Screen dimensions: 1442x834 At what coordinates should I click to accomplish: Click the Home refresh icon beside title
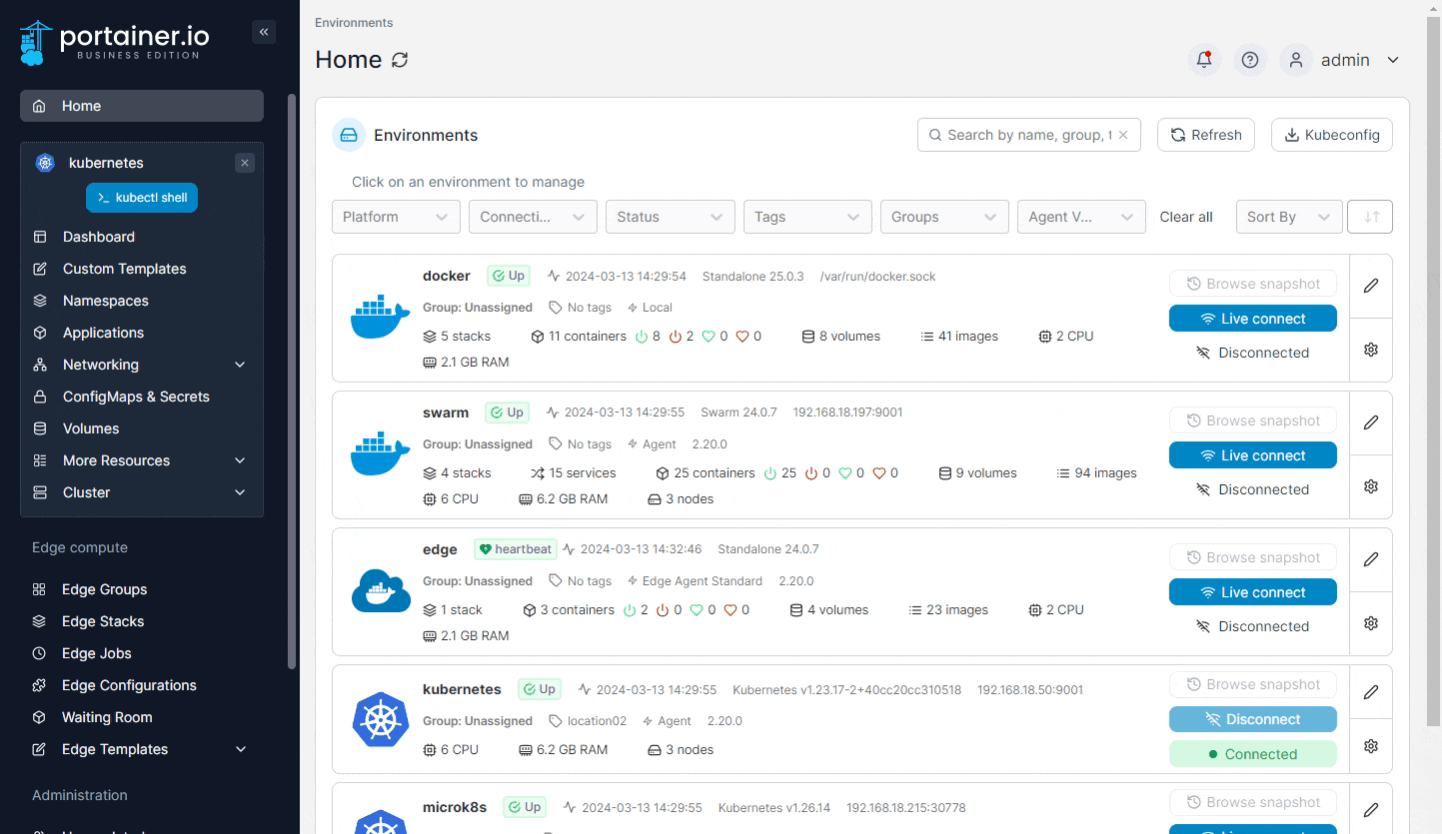[400, 60]
